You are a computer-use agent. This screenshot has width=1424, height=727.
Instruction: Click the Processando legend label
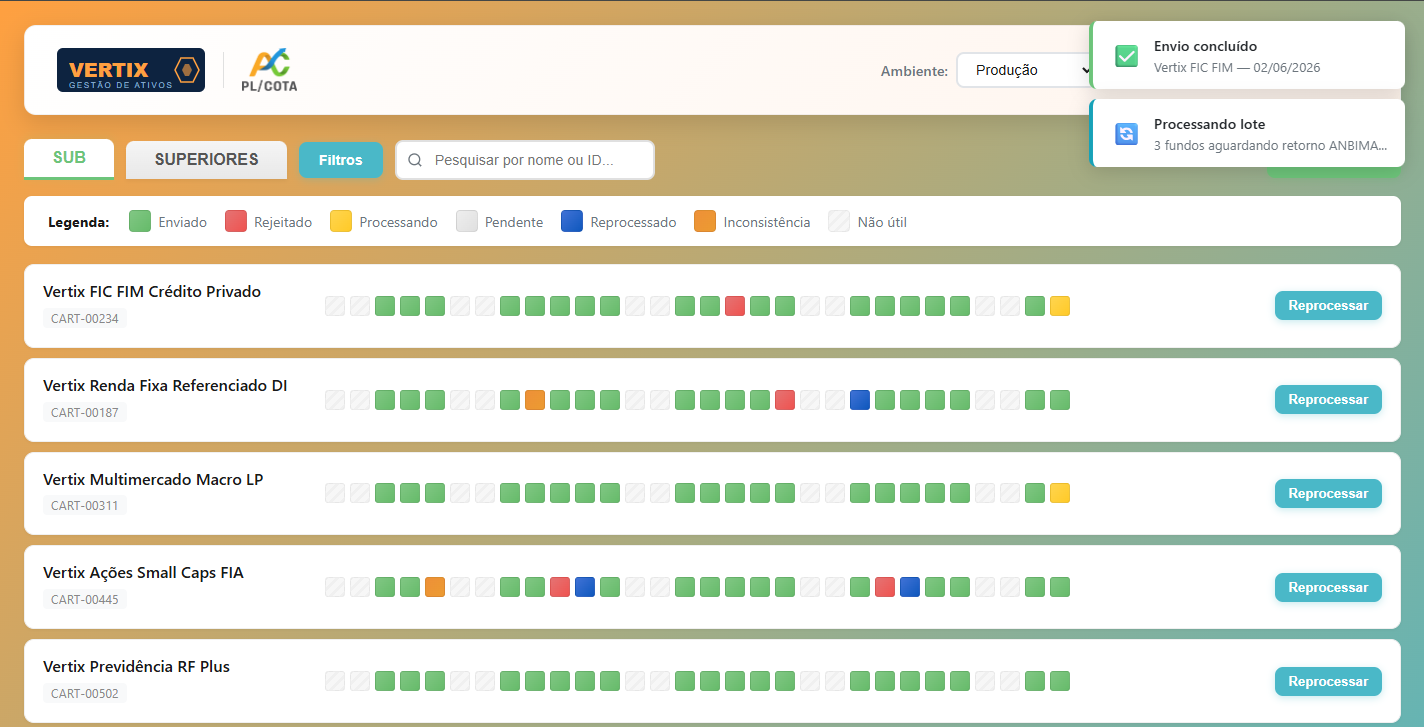398,223
